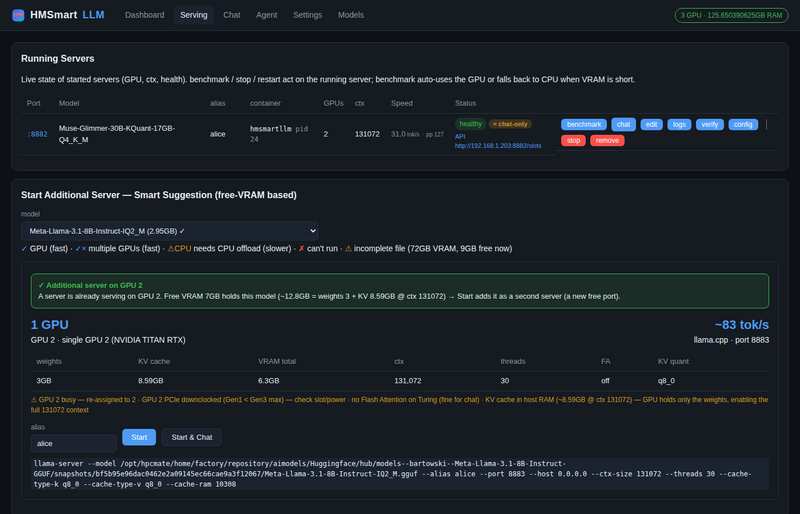The height and width of the screenshot is (514, 800).
Task: Click the KV quant value q8_0
Action: [x=666, y=381]
